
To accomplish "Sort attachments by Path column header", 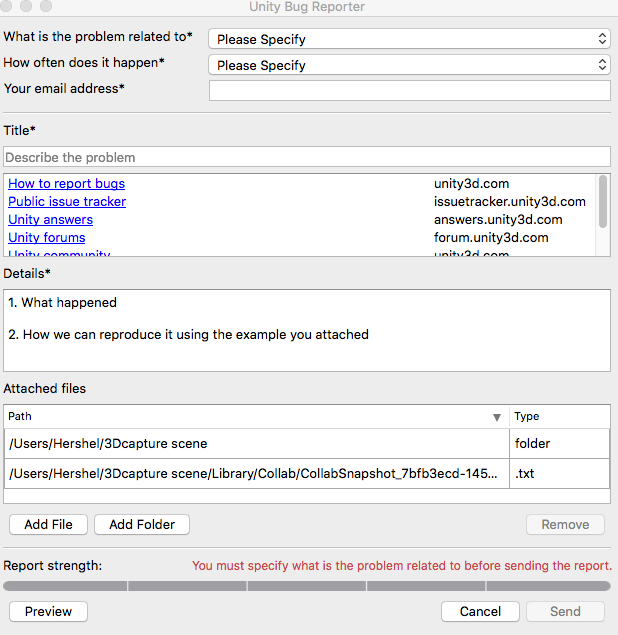I will pos(256,416).
